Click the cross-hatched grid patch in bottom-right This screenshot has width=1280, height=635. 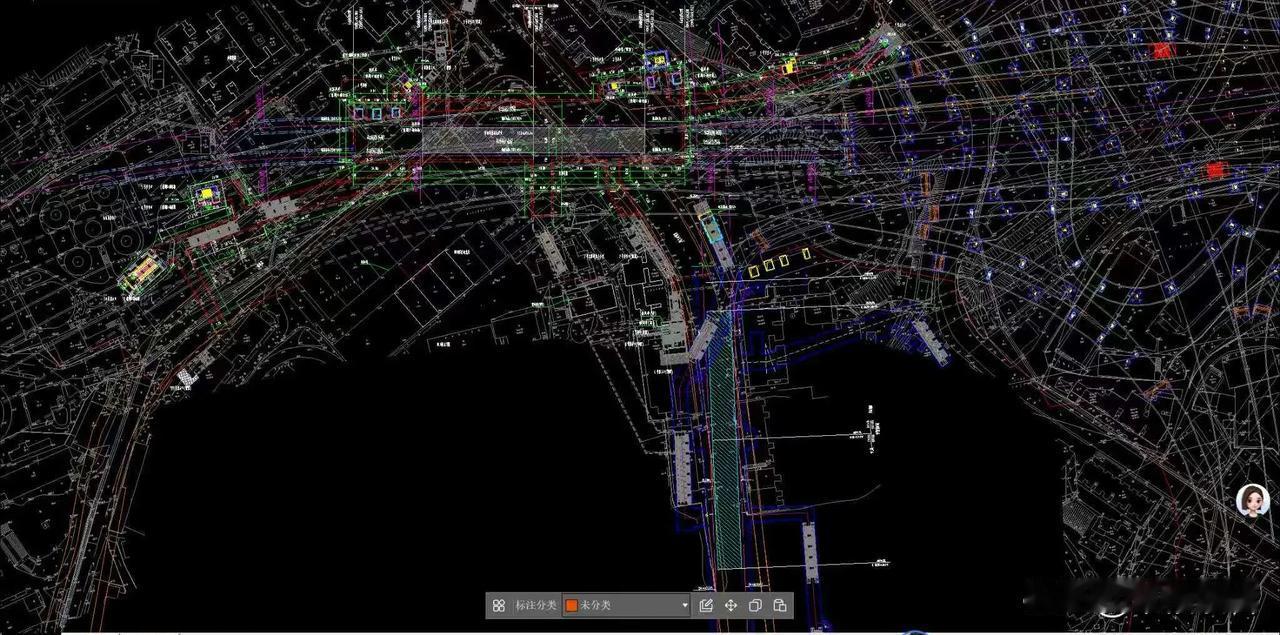[1076, 515]
